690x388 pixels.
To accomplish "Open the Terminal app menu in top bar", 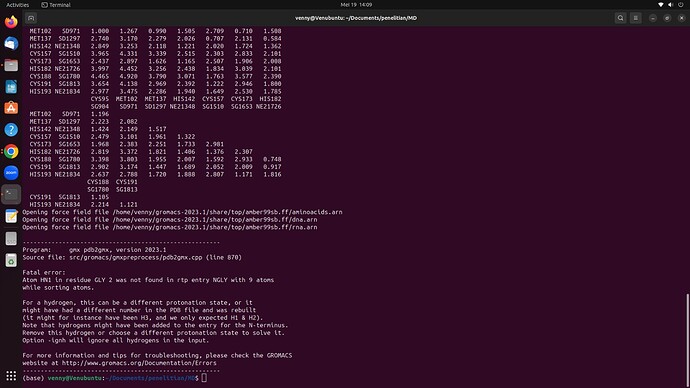I will [56, 5].
